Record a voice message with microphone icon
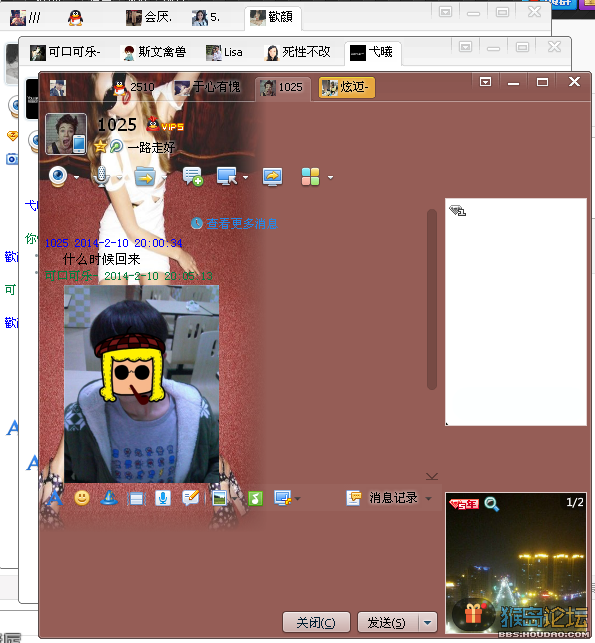595x643 pixels. point(163,498)
